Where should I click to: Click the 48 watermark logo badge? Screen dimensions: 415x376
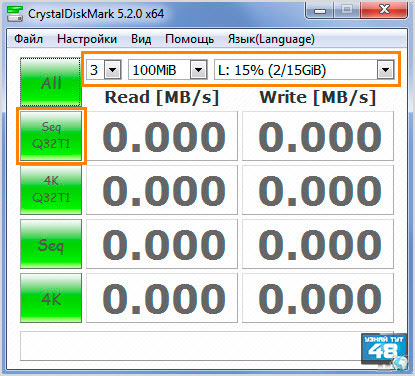pyautogui.click(x=384, y=351)
